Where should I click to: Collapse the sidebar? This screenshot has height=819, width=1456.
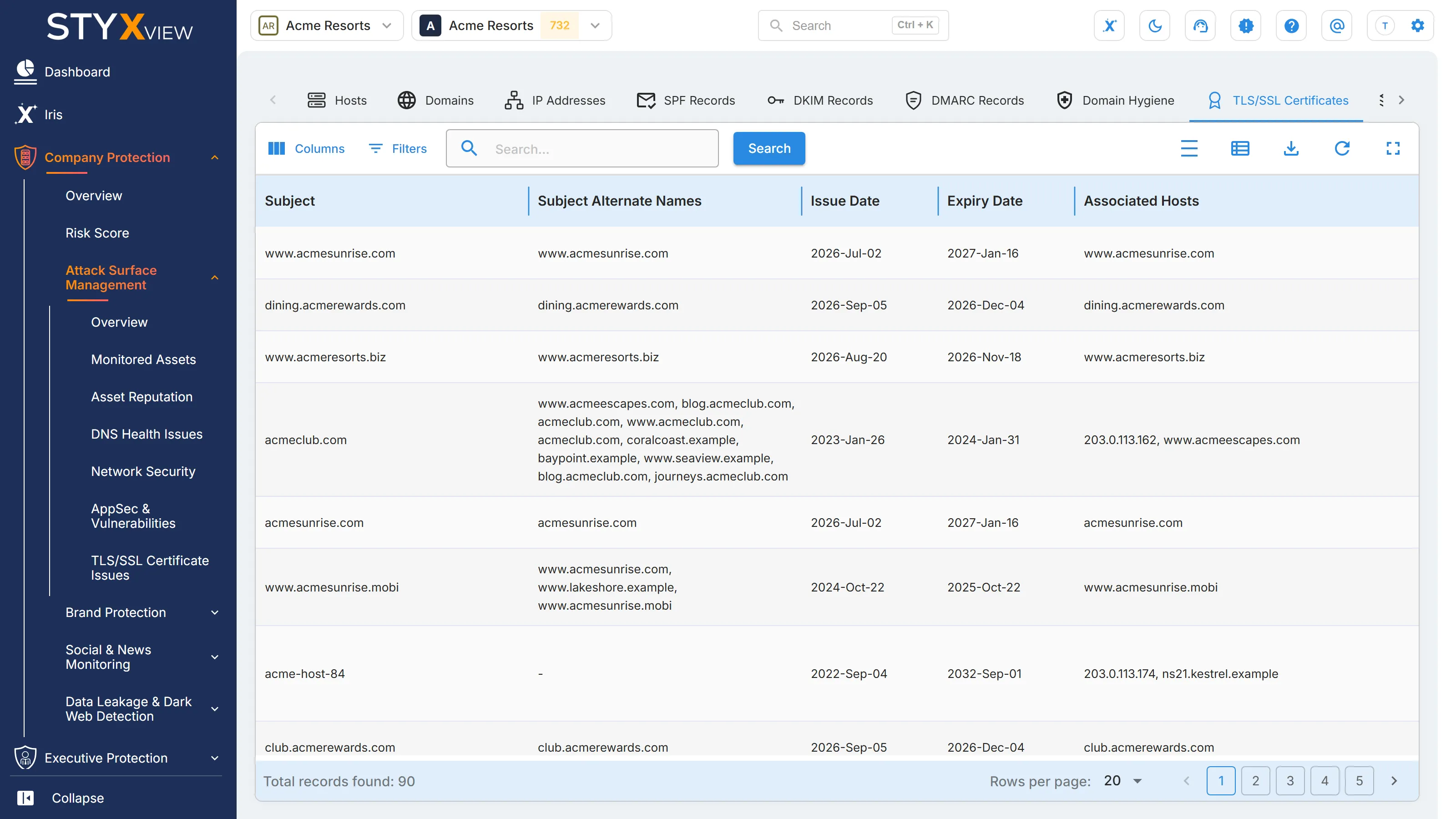click(61, 798)
